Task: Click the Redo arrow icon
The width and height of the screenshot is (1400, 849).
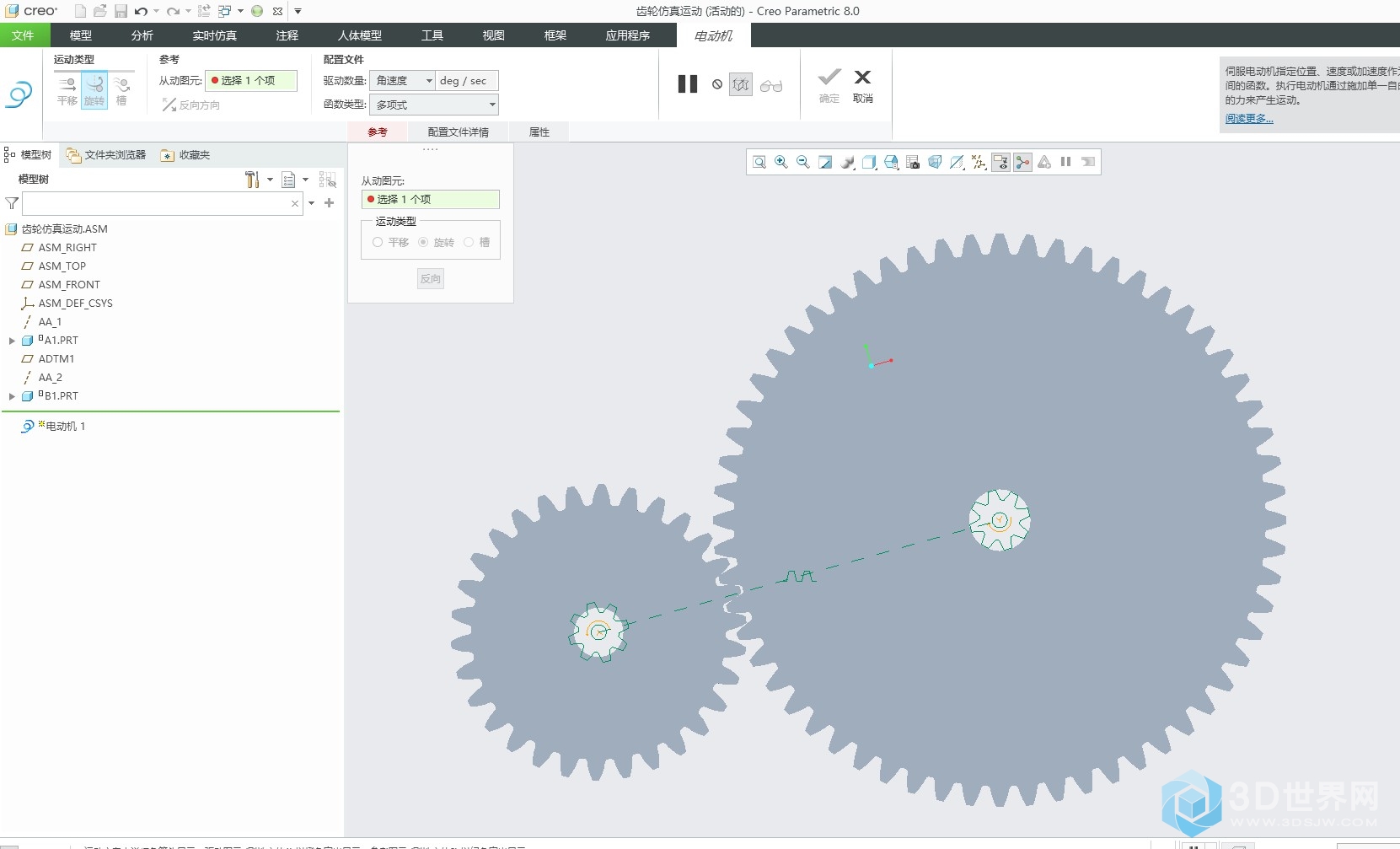Action: [x=173, y=11]
